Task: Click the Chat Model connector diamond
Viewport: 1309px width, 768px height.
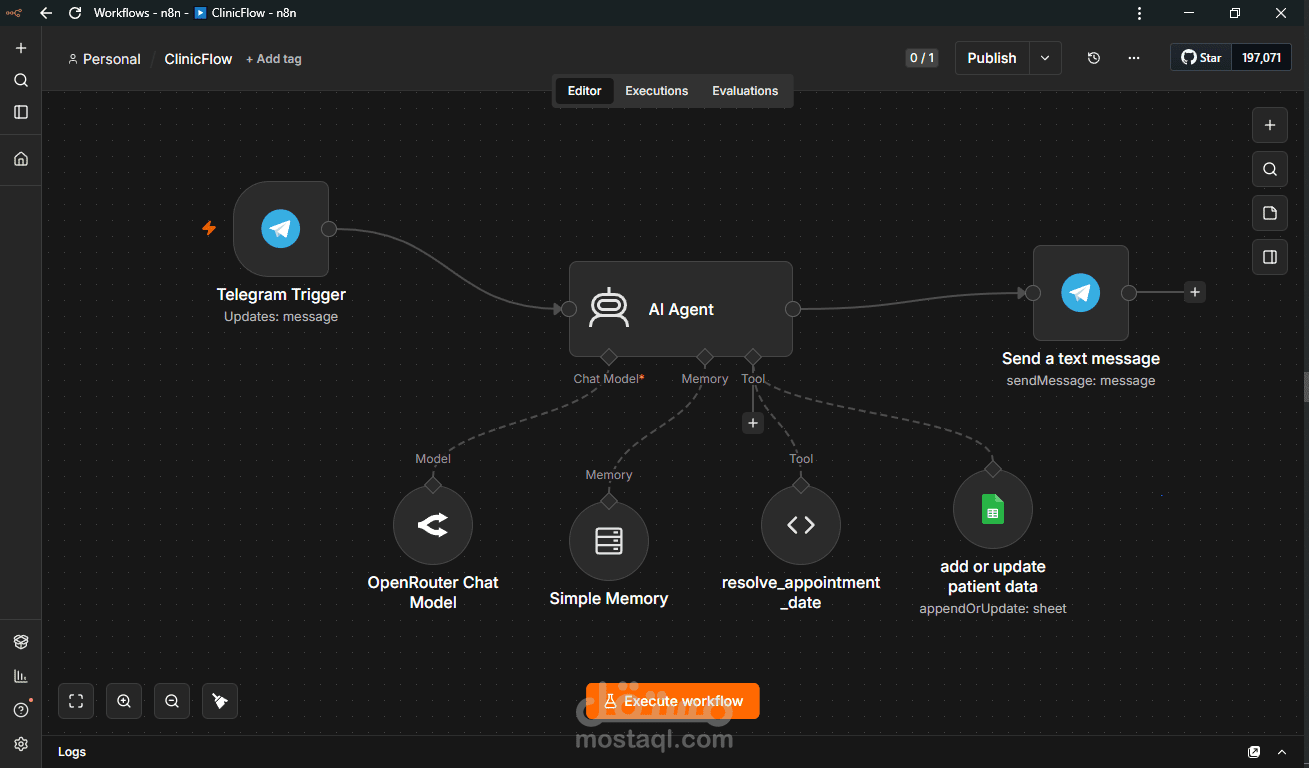Action: (x=608, y=357)
